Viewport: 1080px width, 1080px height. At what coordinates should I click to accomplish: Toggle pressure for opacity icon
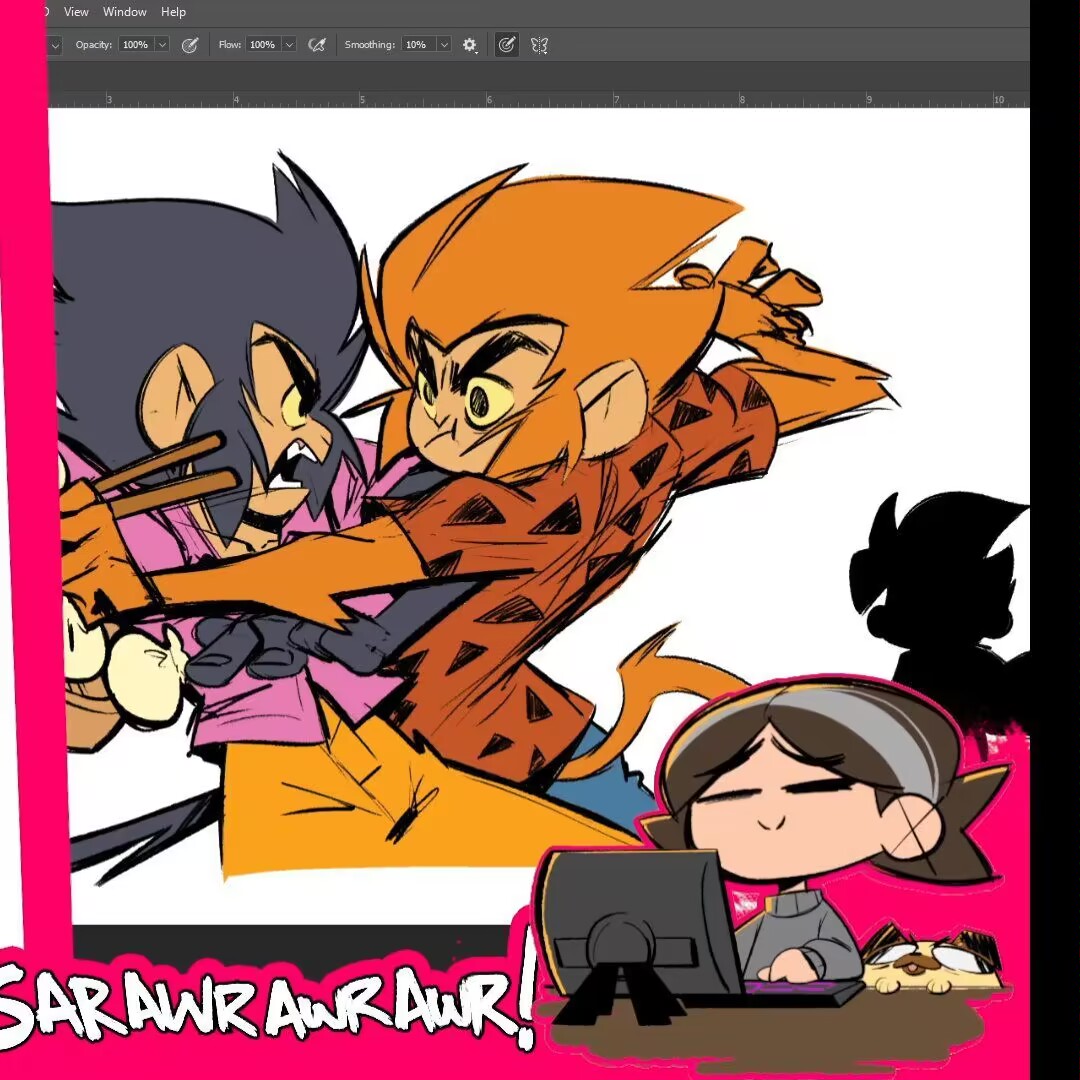coord(189,45)
